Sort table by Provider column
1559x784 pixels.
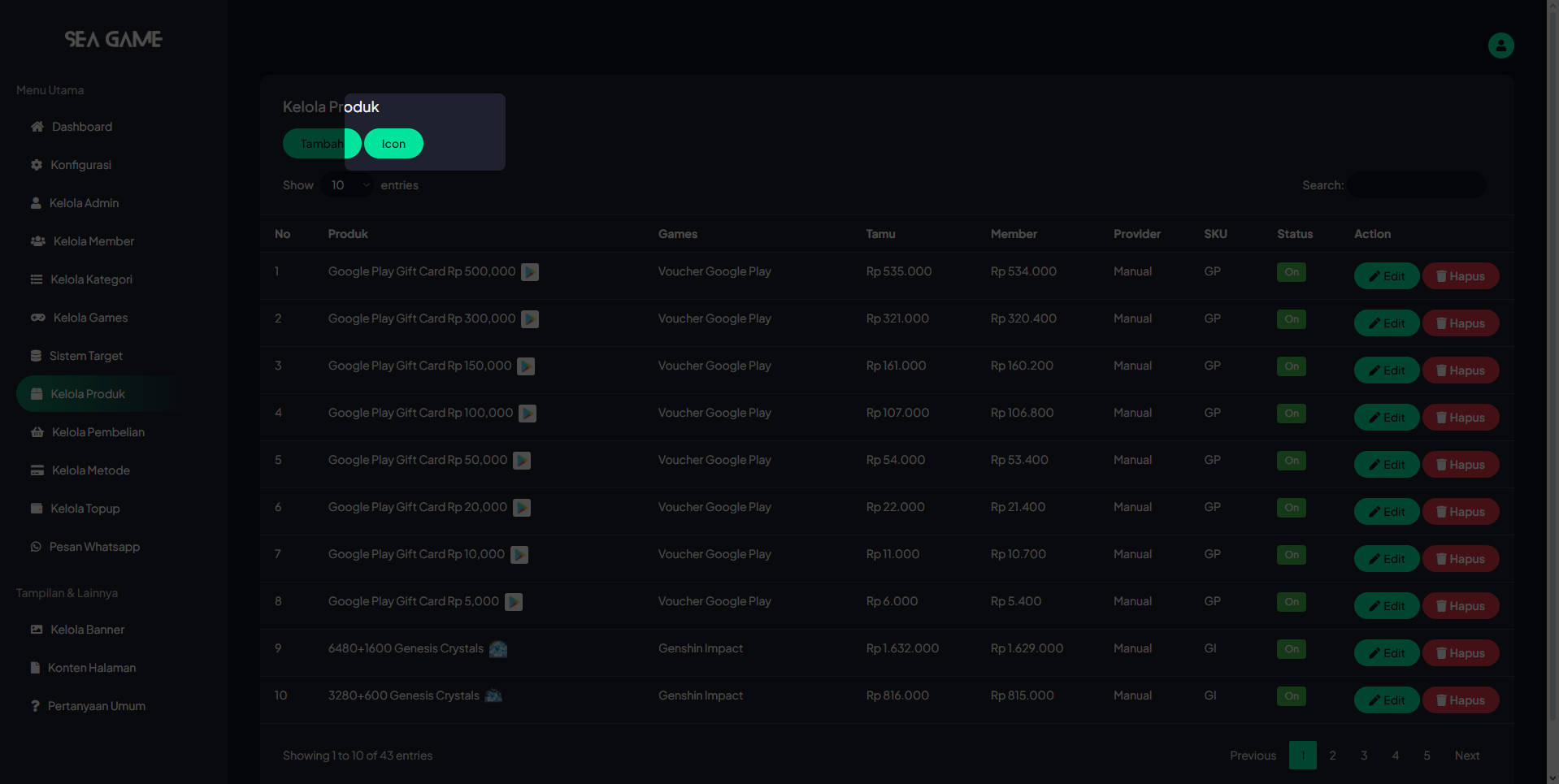(x=1137, y=234)
